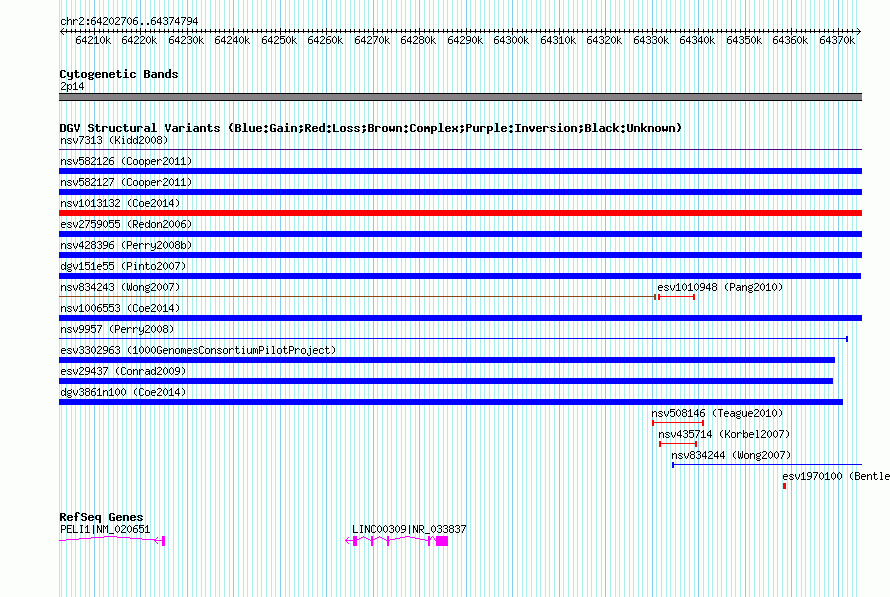Click the dgv151e55 (Pinto2007) label

pos(123,266)
